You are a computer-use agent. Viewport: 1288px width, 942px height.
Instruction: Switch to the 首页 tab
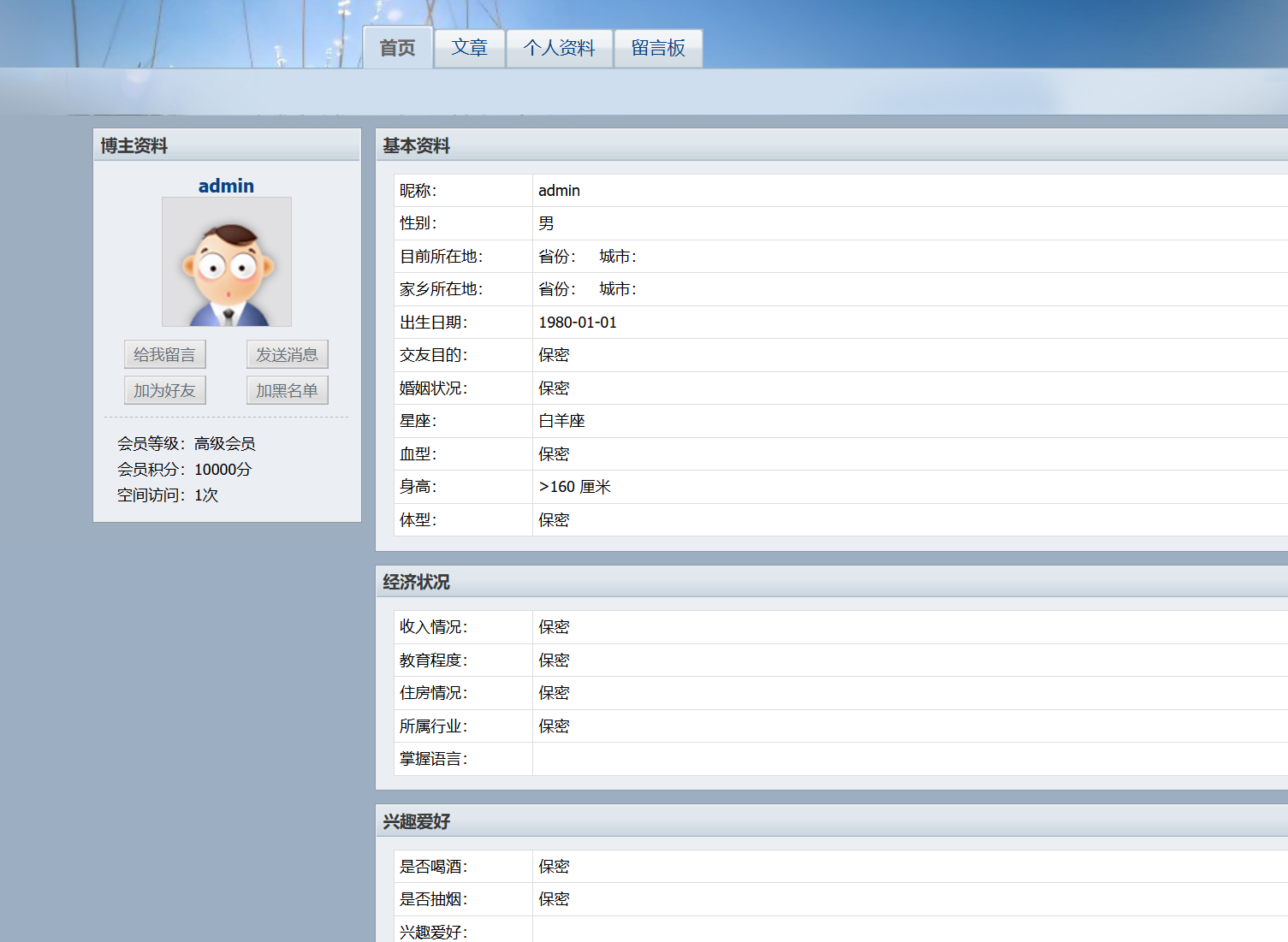tap(397, 48)
